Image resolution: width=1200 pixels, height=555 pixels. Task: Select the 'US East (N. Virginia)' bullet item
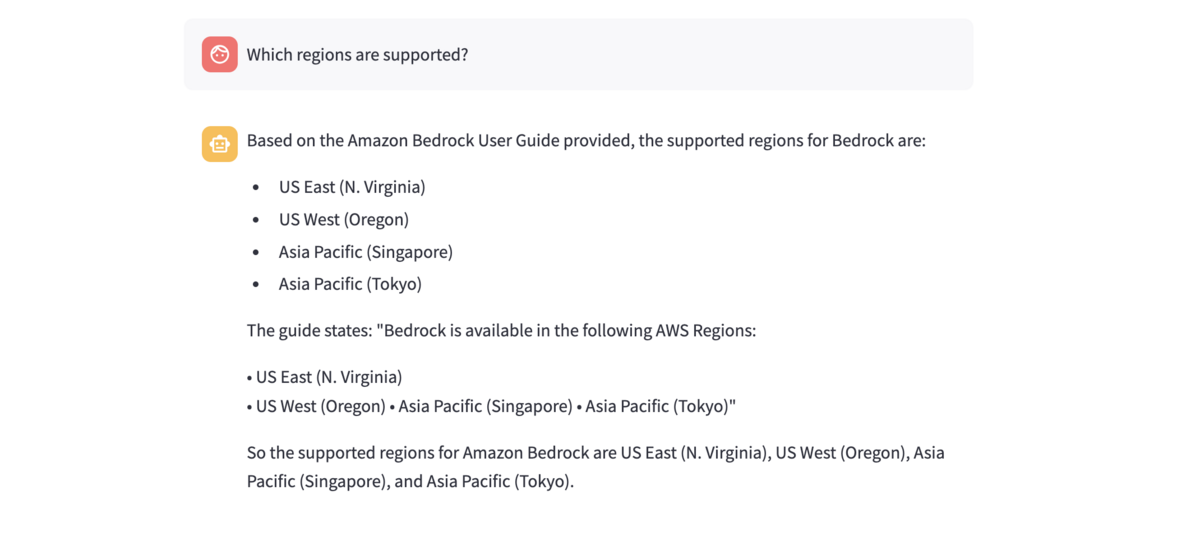[x=352, y=187]
